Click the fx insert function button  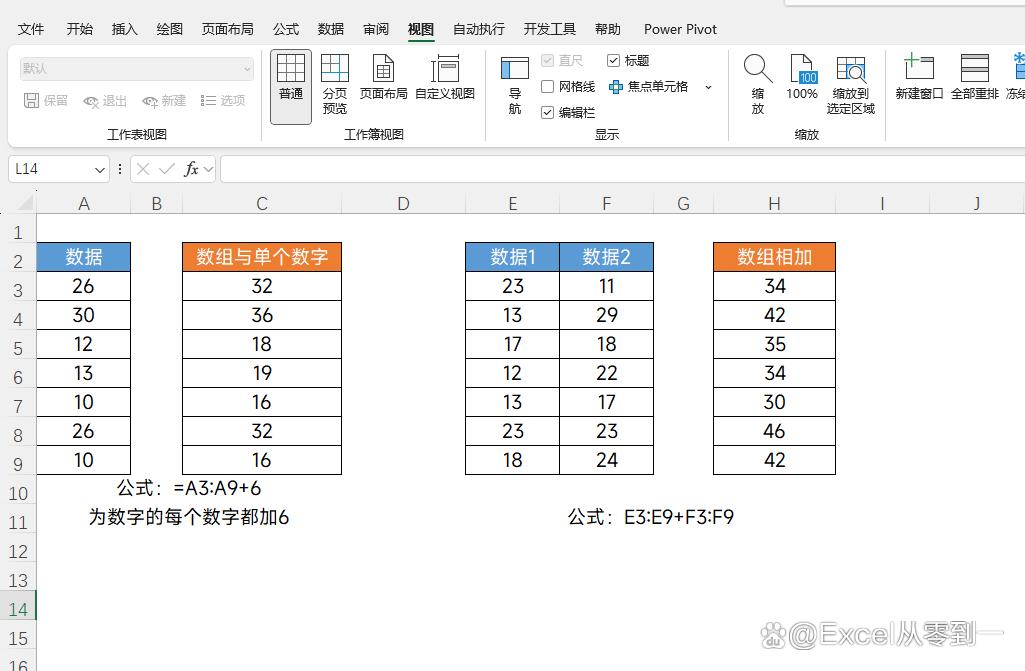pyautogui.click(x=191, y=170)
